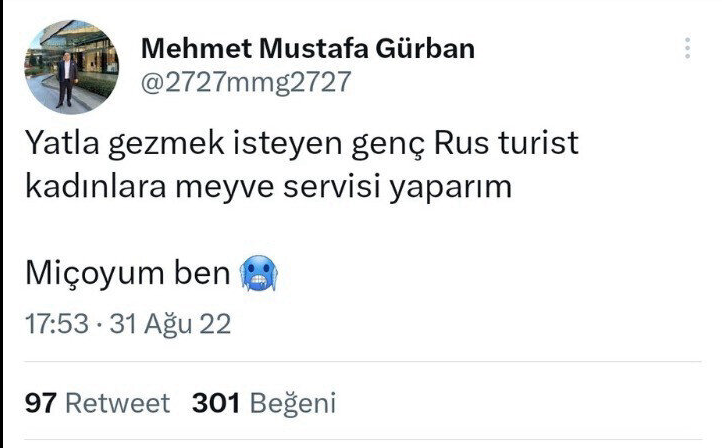This screenshot has width=722, height=448.
Task: Open the Beğeni label to list likes
Action: (x=291, y=403)
